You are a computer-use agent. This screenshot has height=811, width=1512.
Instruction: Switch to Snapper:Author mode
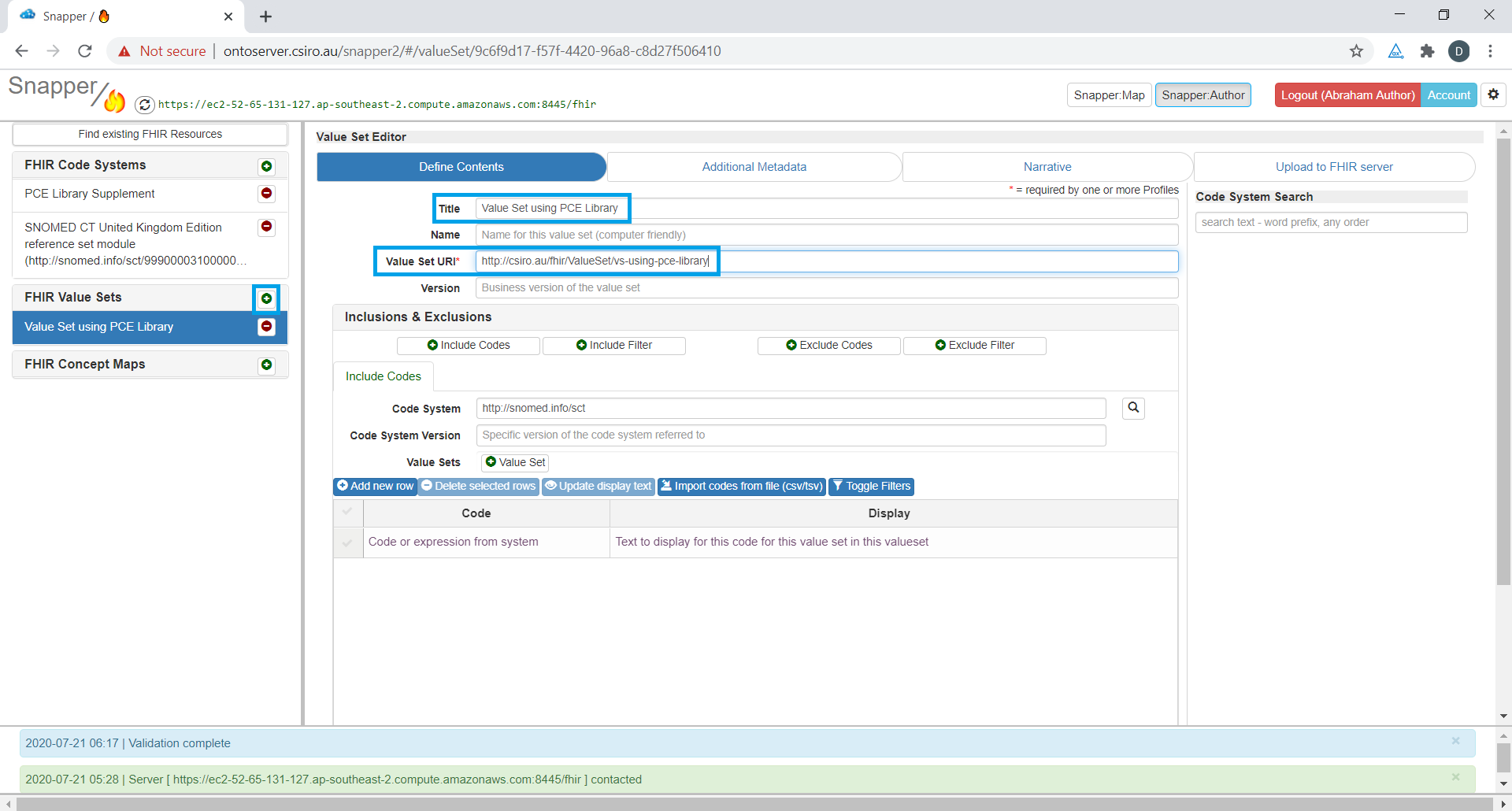click(x=1203, y=95)
